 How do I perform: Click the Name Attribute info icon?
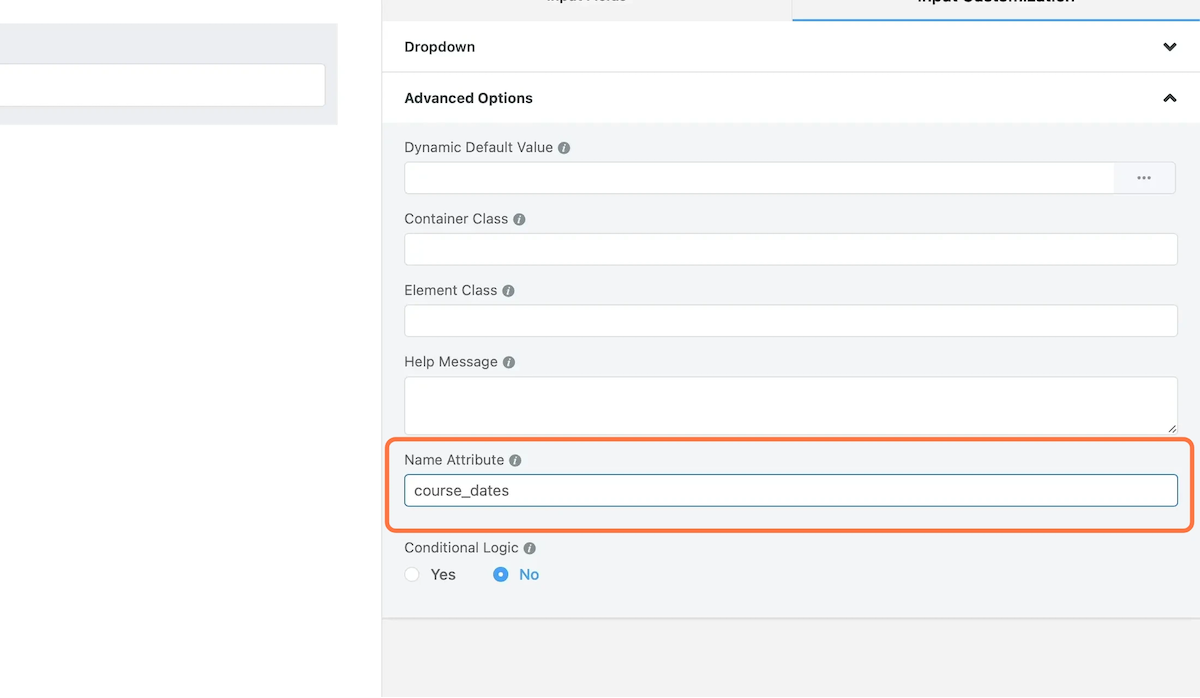[x=515, y=461]
